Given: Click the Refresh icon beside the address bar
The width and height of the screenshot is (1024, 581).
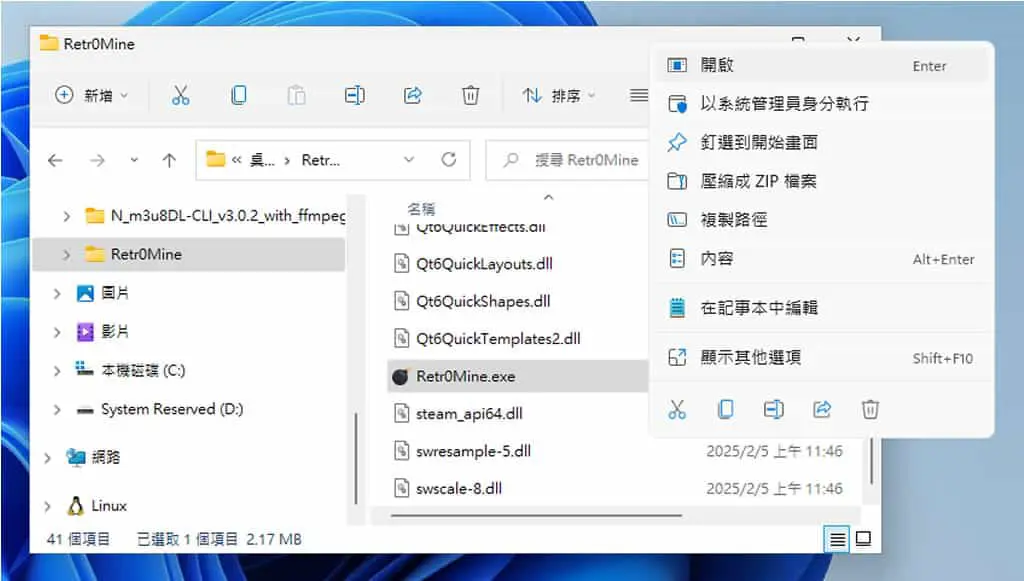Looking at the screenshot, I should point(449,159).
